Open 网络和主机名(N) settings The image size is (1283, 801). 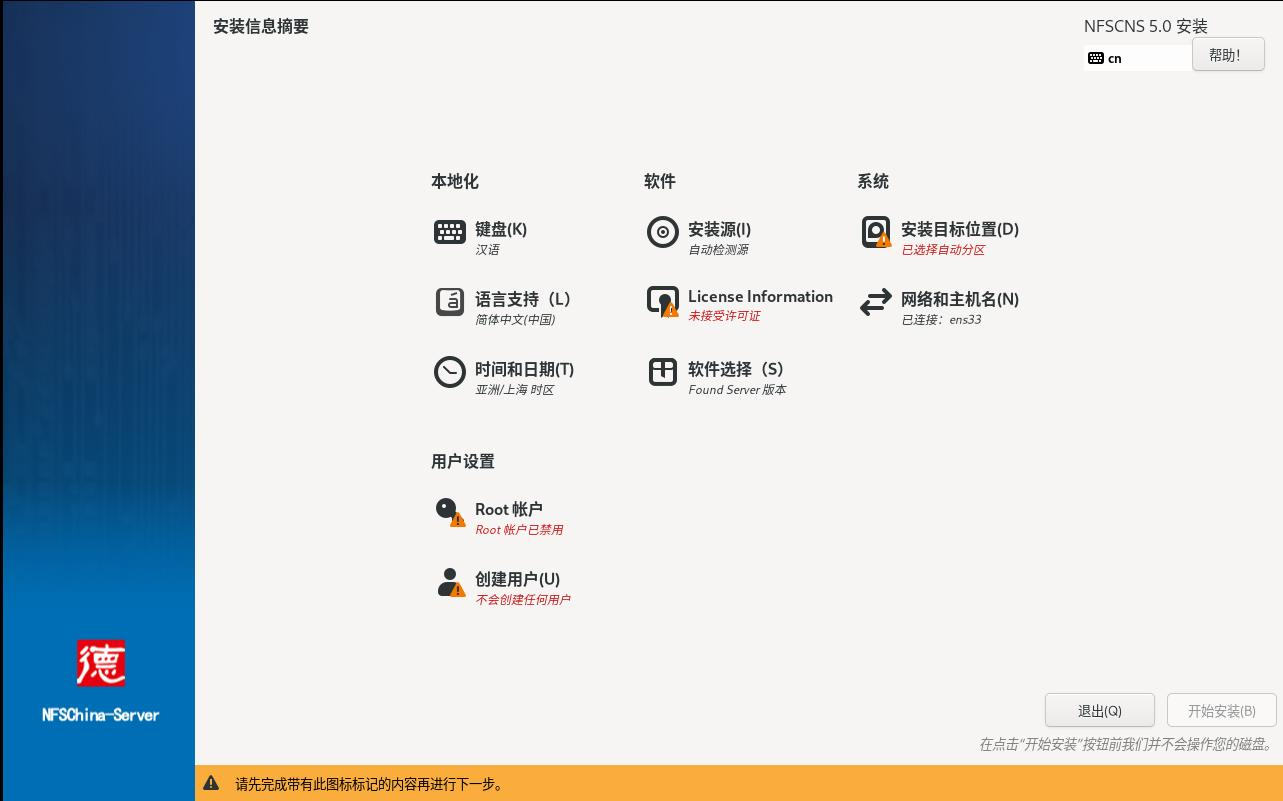[960, 299]
